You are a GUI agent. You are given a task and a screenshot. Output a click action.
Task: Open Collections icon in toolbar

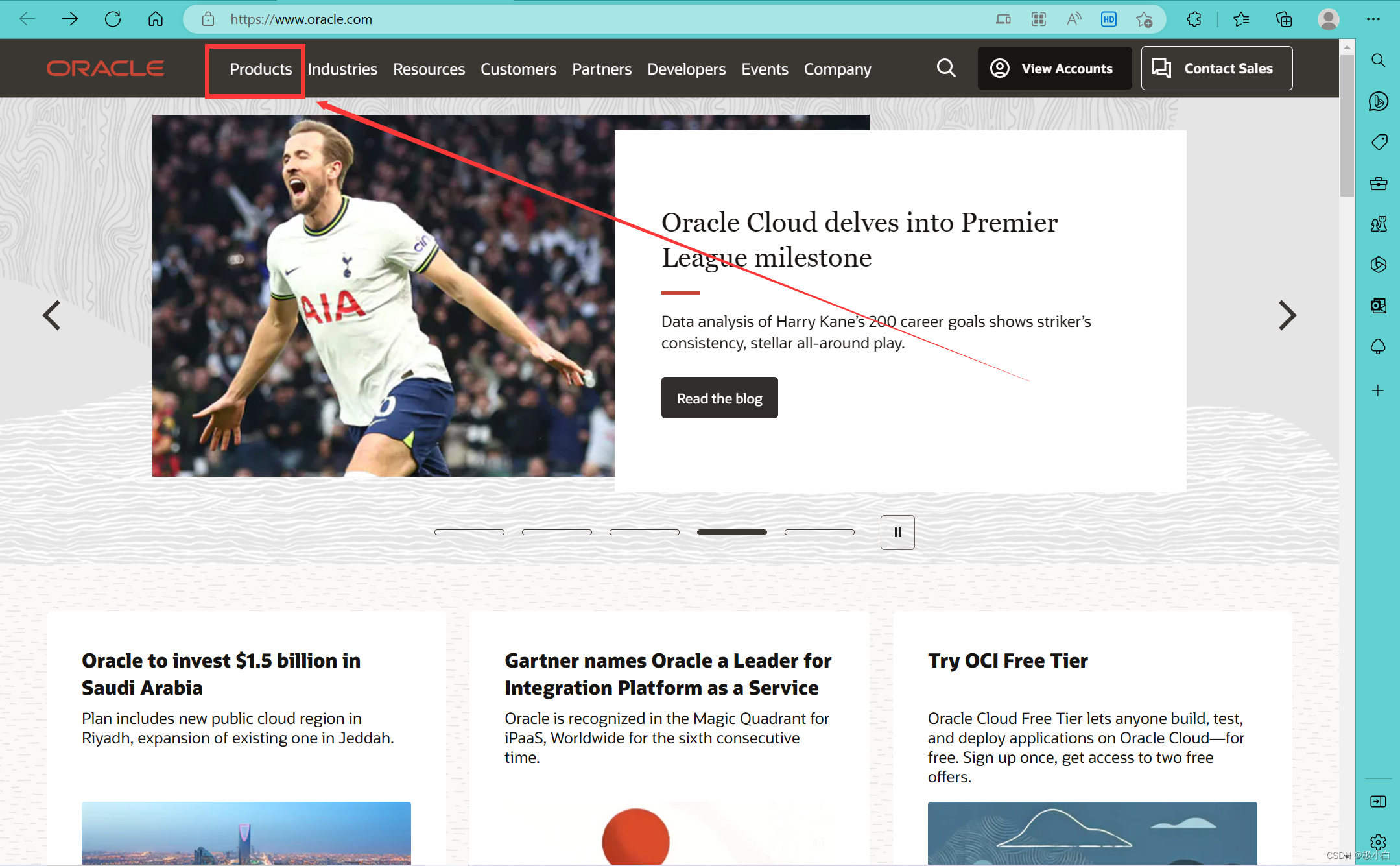pyautogui.click(x=1284, y=19)
